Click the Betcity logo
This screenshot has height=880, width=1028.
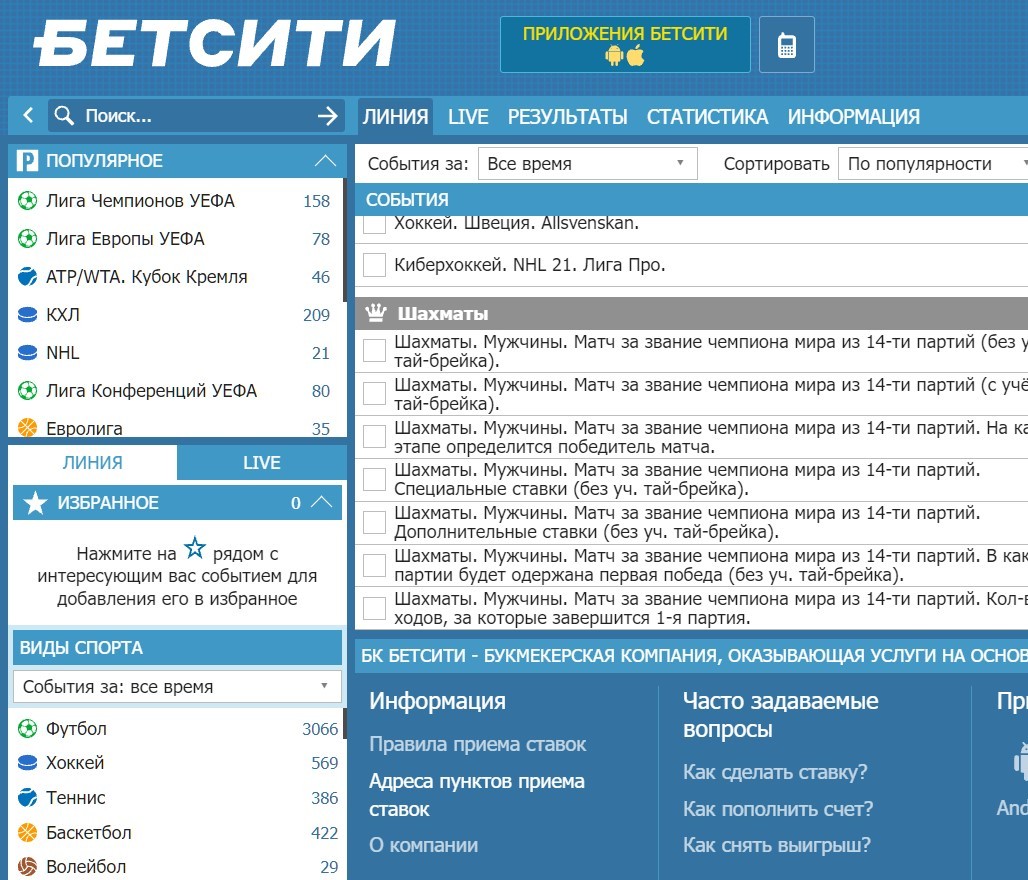tap(214, 43)
